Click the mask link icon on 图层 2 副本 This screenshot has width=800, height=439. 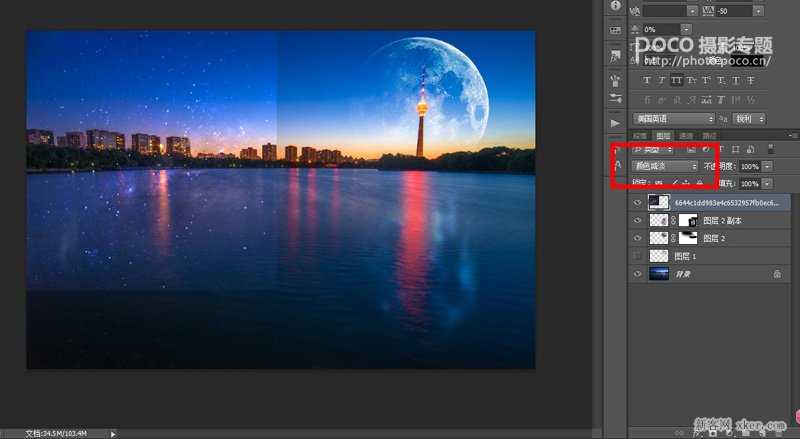pos(673,221)
